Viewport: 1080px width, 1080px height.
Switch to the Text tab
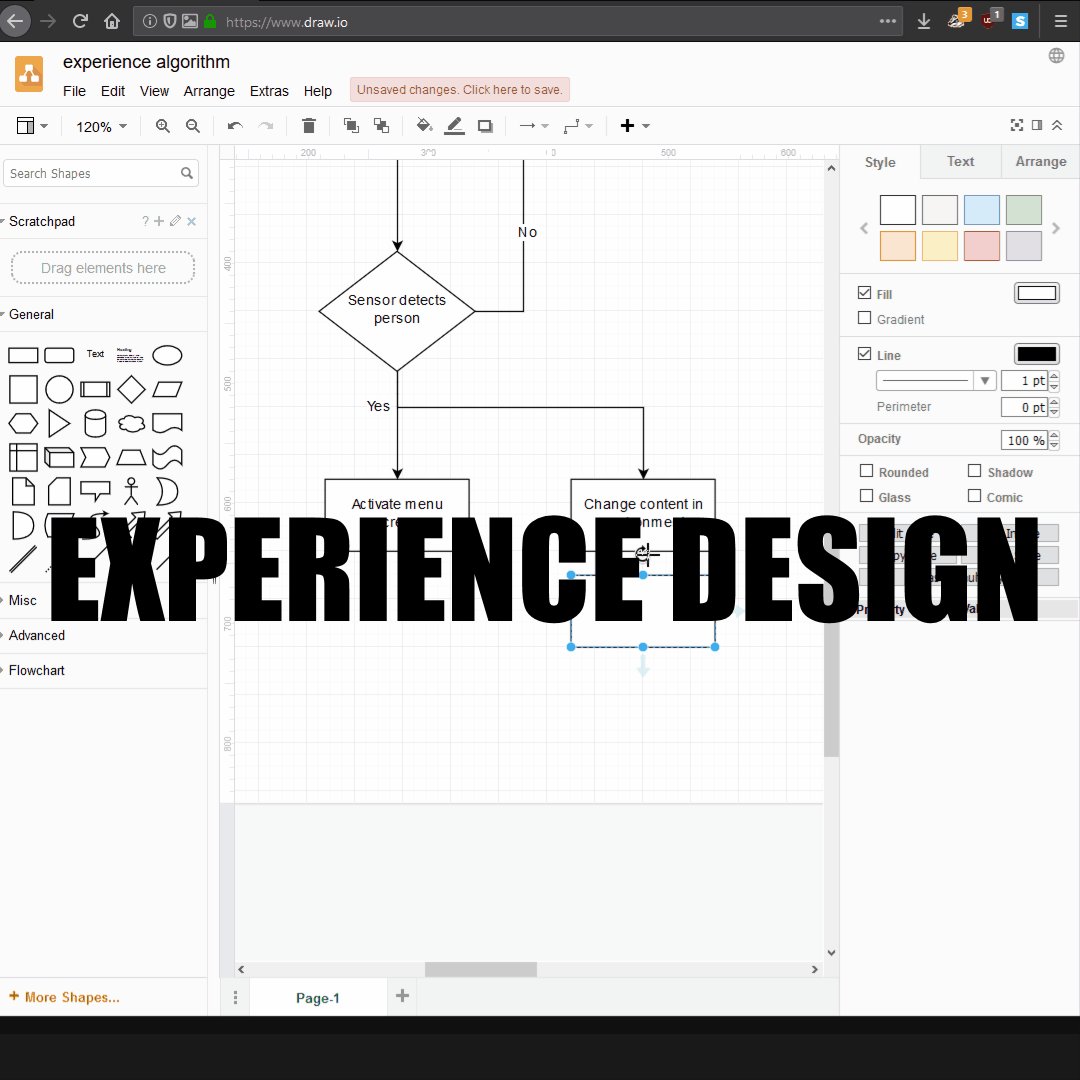pyautogui.click(x=960, y=161)
